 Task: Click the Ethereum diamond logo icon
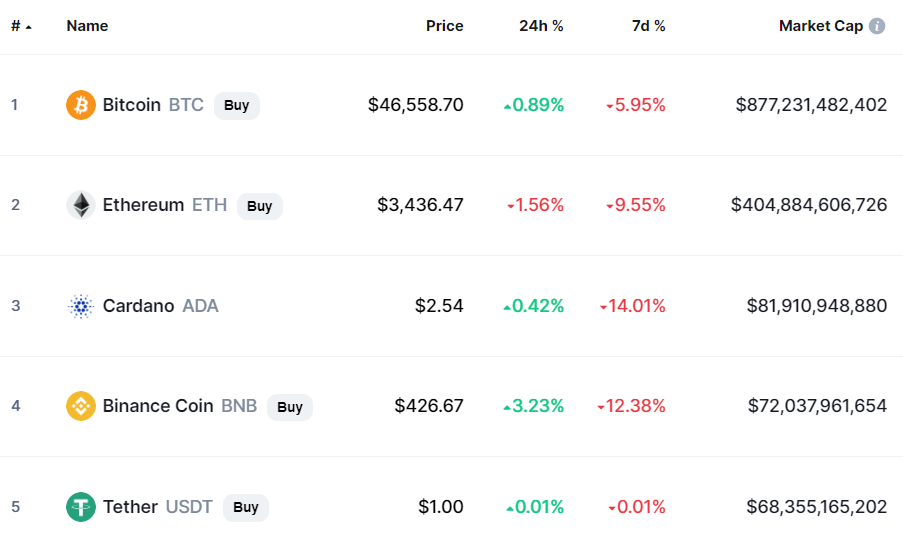point(81,205)
